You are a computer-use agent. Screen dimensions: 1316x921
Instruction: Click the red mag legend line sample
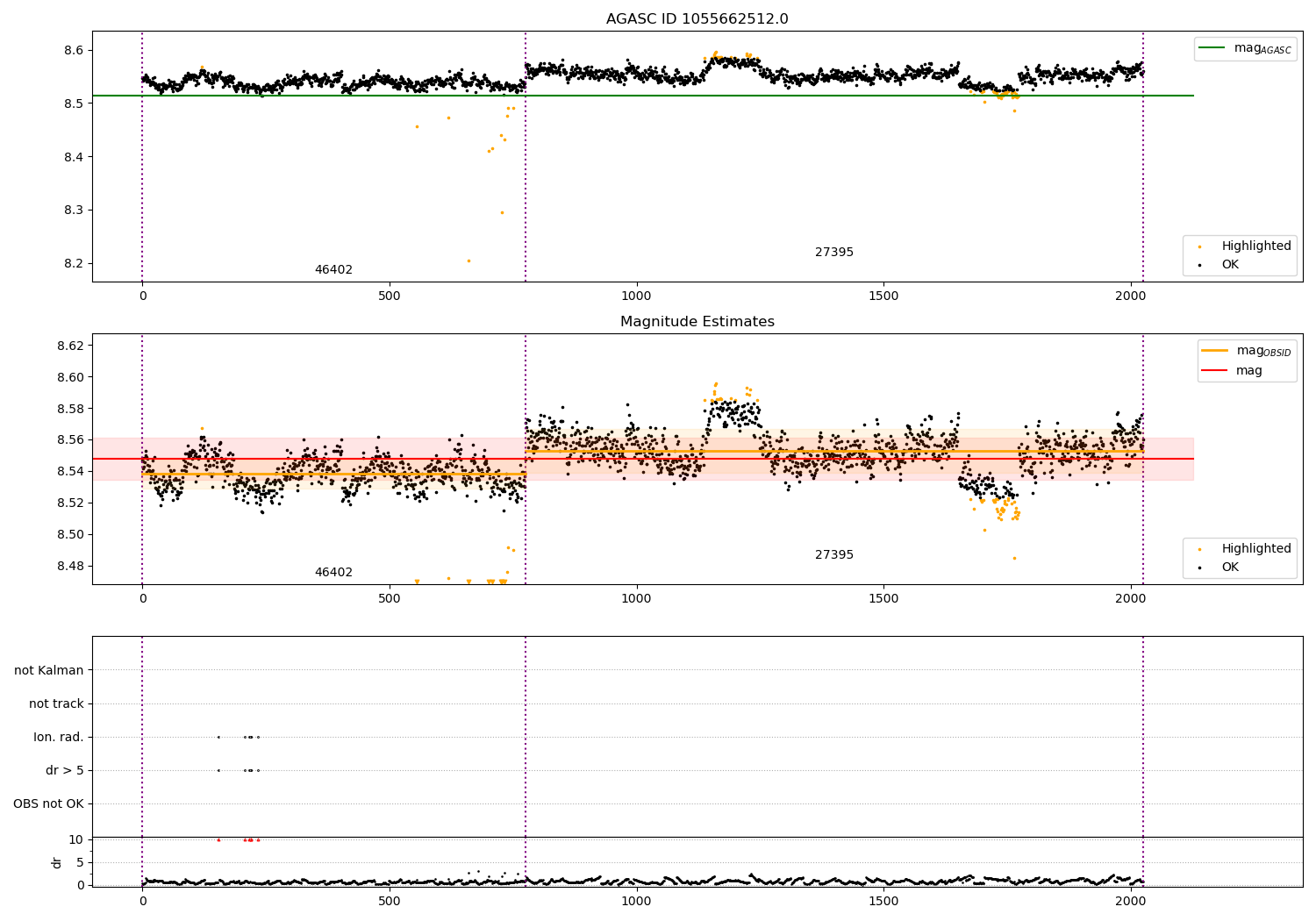(1215, 371)
